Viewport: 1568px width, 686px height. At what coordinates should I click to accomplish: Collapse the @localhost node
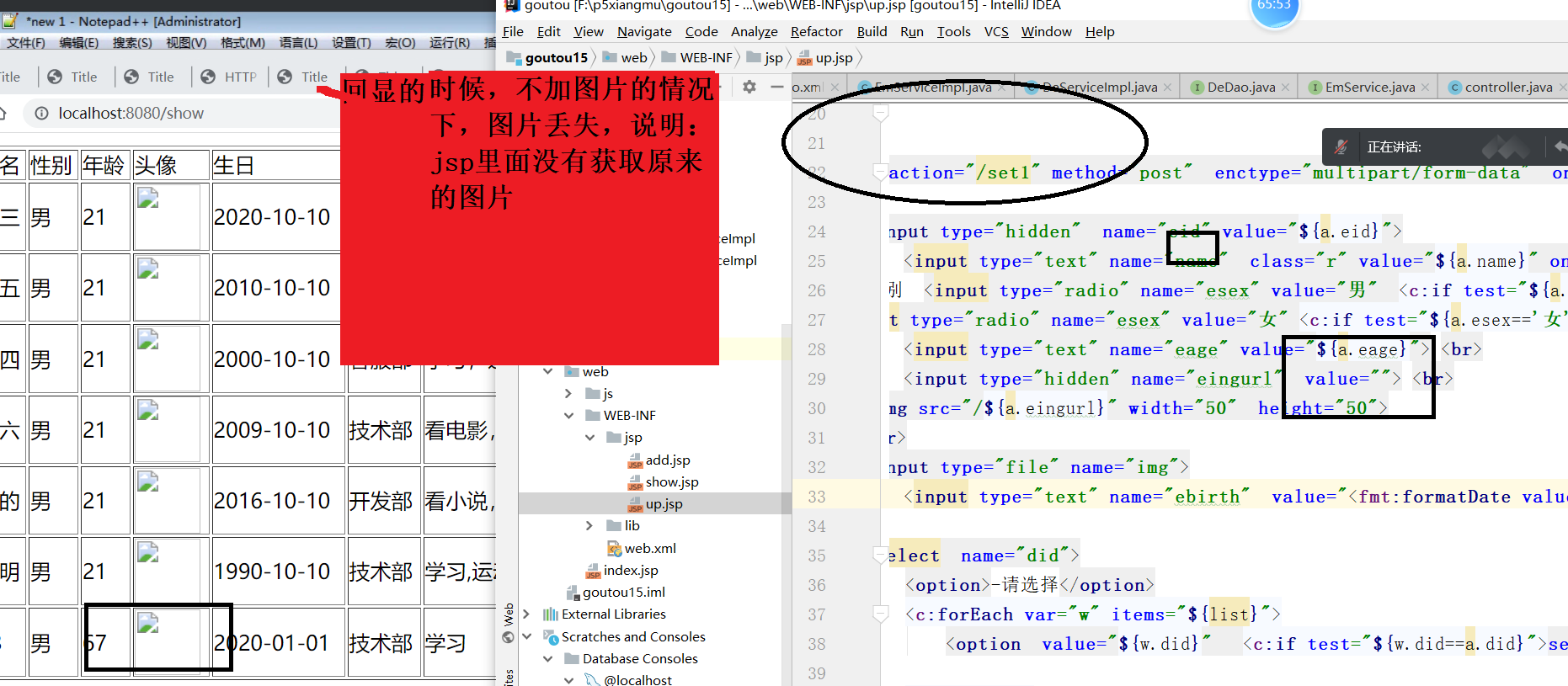pos(569,680)
